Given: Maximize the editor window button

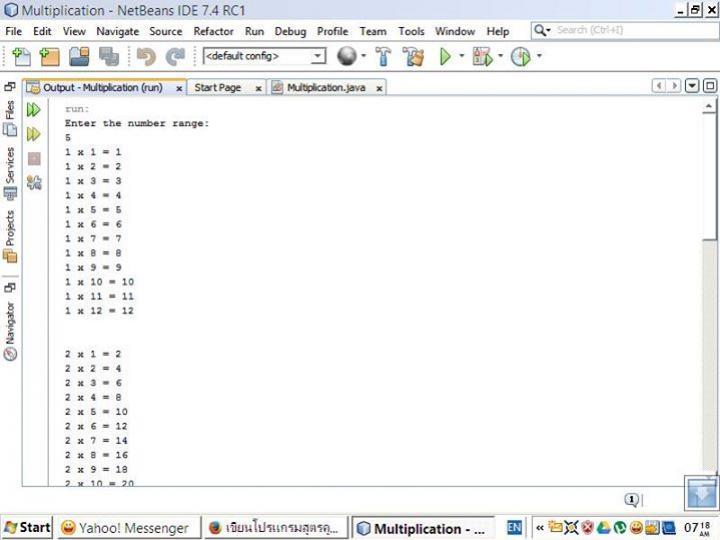Looking at the screenshot, I should [x=709, y=86].
